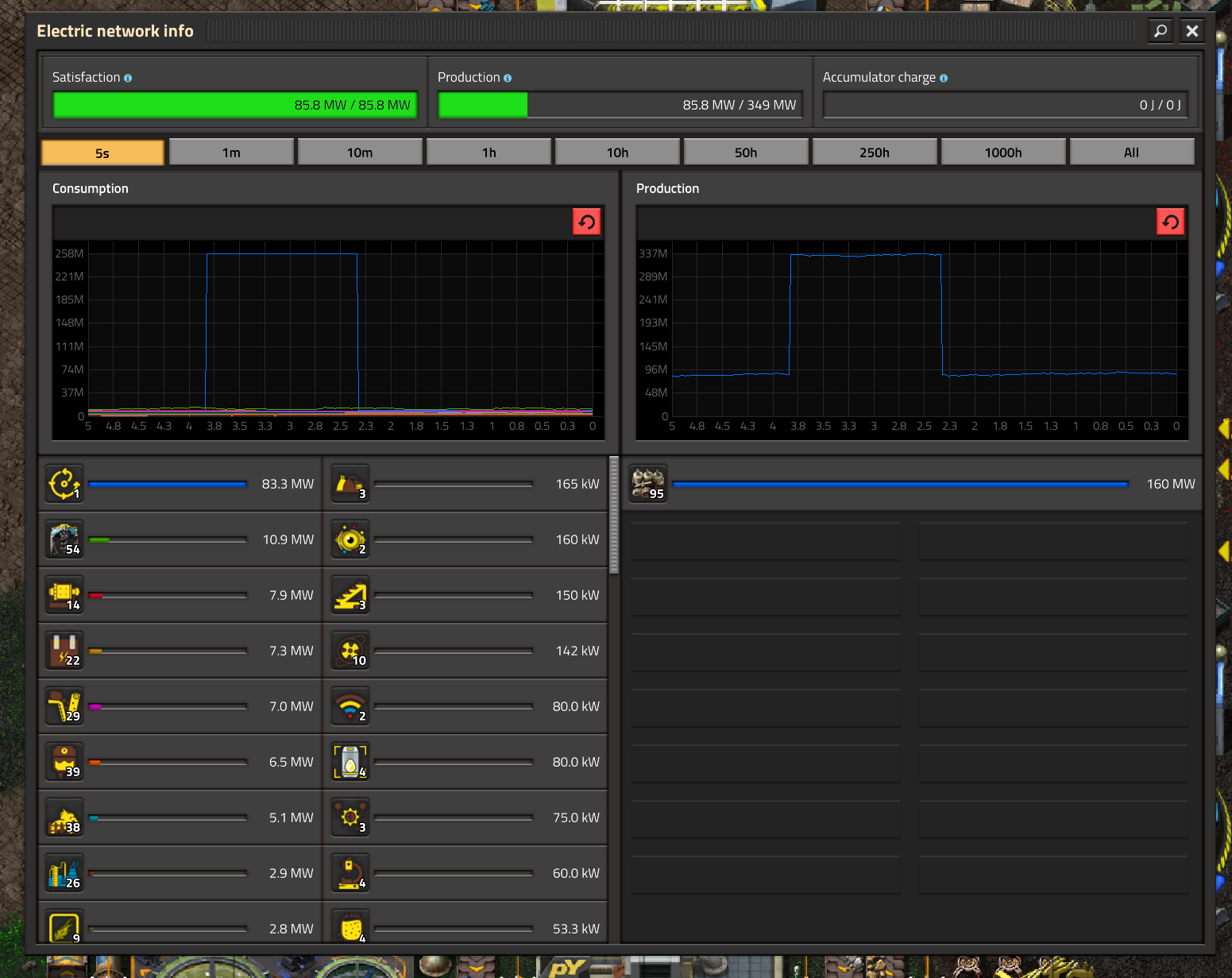Choose the 1000h time range
The height and width of the screenshot is (978, 1232).
(1003, 153)
